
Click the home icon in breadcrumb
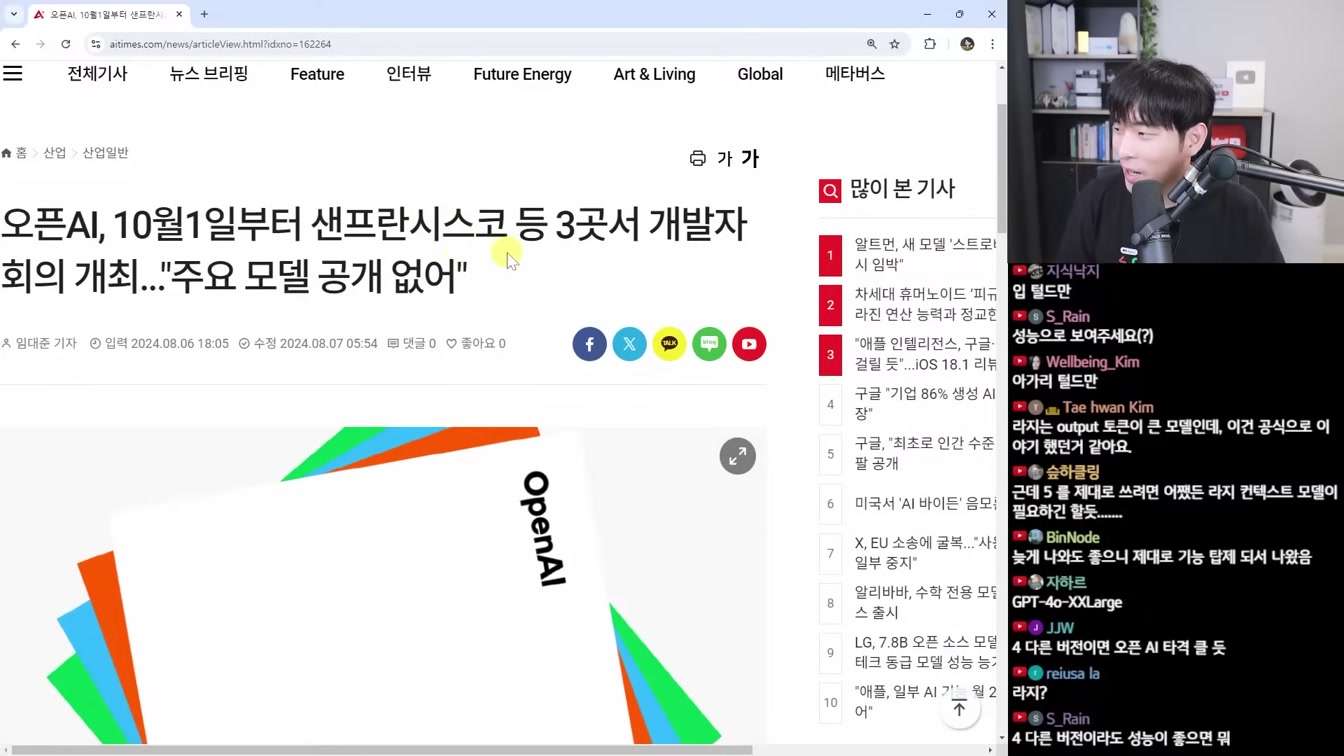point(7,153)
